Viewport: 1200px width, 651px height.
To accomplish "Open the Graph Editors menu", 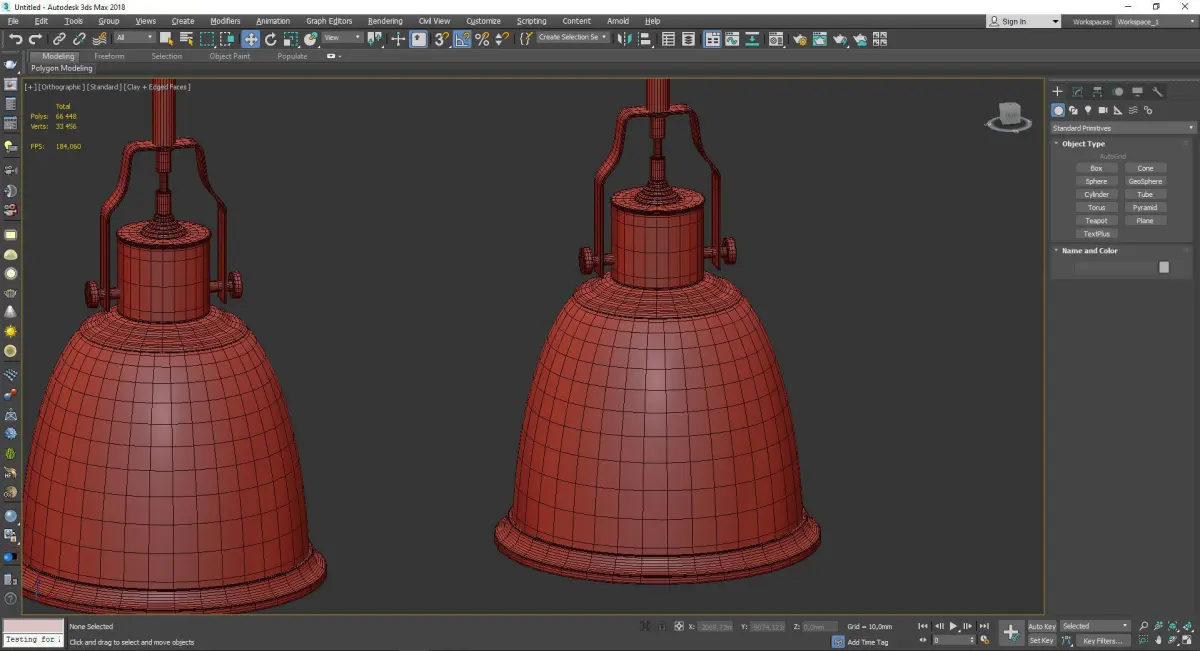I will click(328, 21).
